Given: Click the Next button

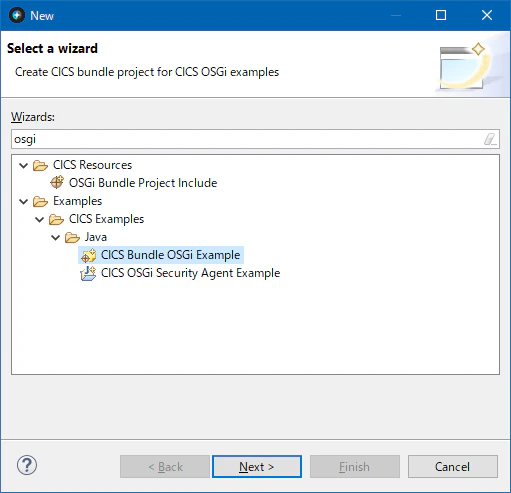Looking at the screenshot, I should click(257, 466).
